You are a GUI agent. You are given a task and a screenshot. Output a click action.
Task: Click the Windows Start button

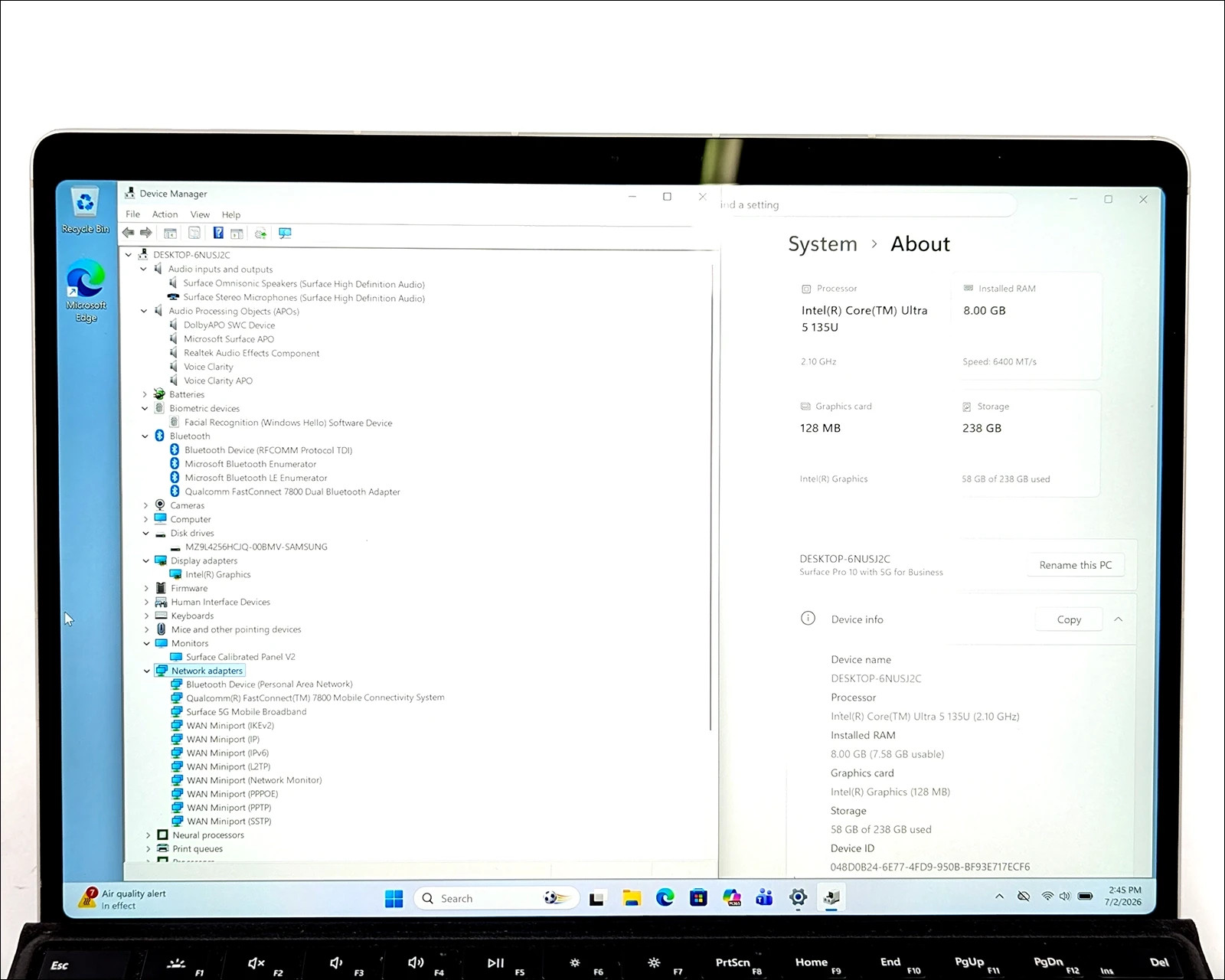click(394, 898)
